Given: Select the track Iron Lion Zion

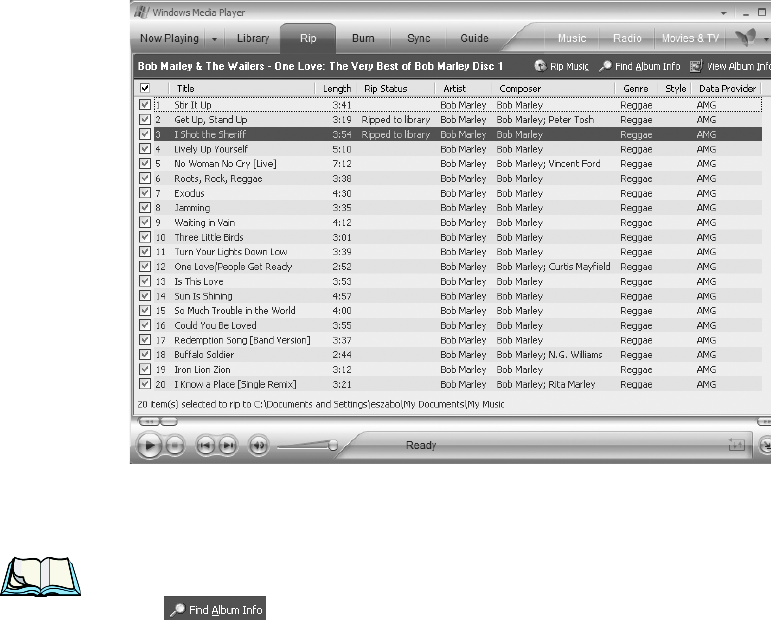Looking at the screenshot, I should 202,369.
